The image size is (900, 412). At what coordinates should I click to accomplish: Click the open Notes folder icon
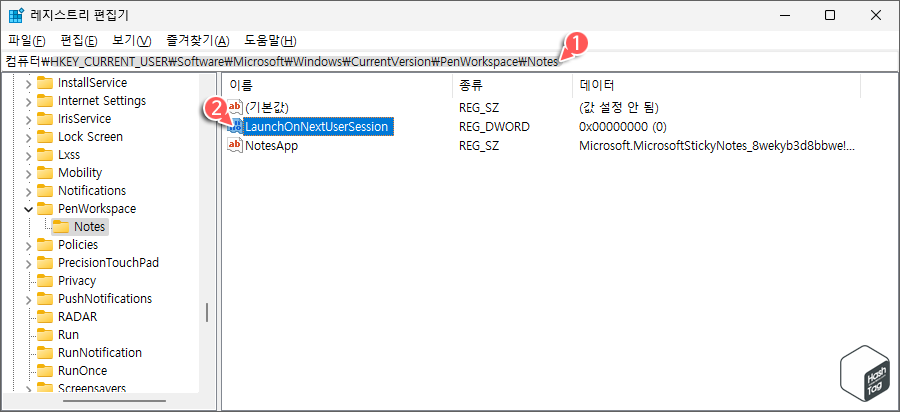click(x=61, y=227)
